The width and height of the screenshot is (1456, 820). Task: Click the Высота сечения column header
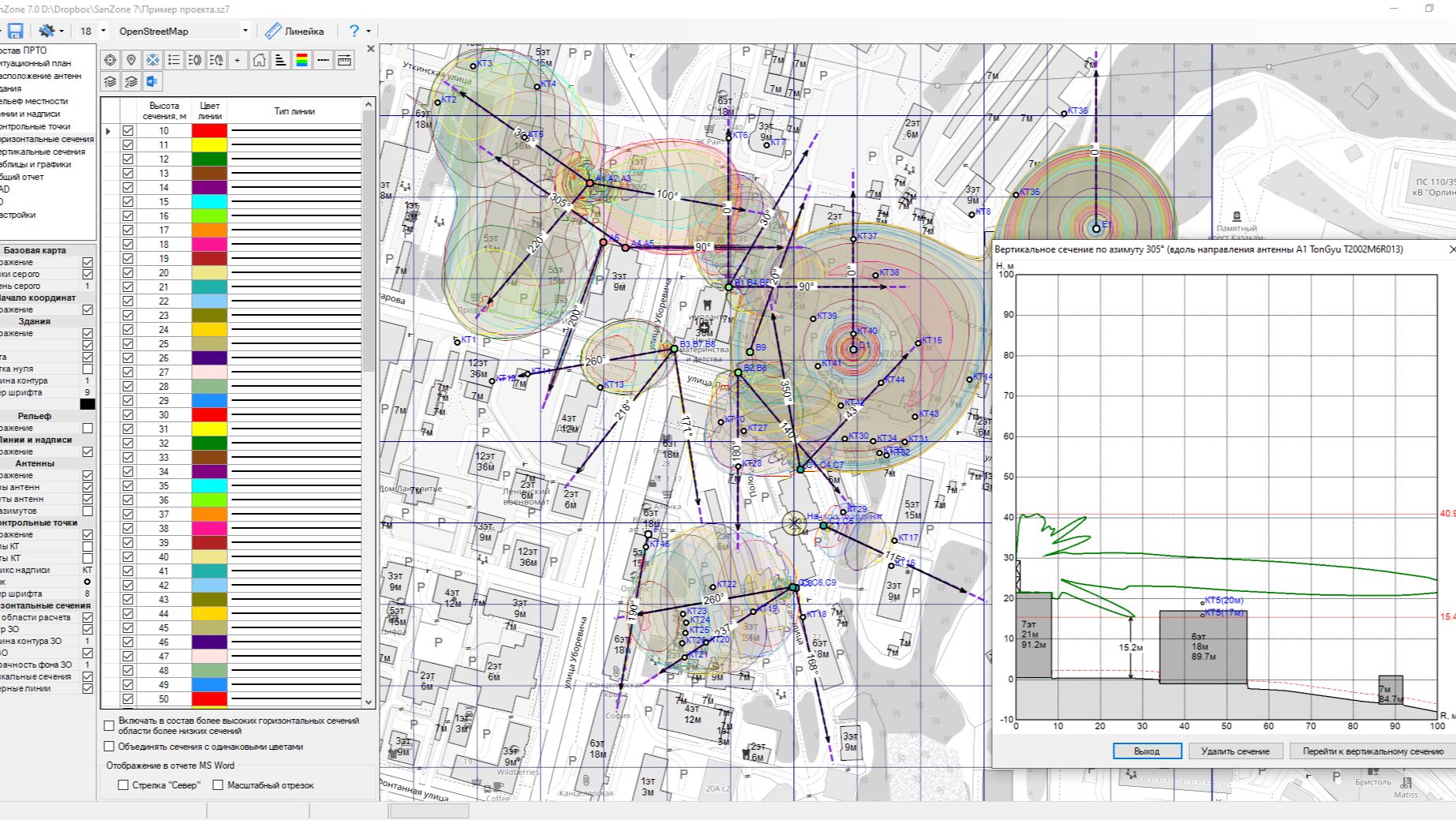click(164, 111)
